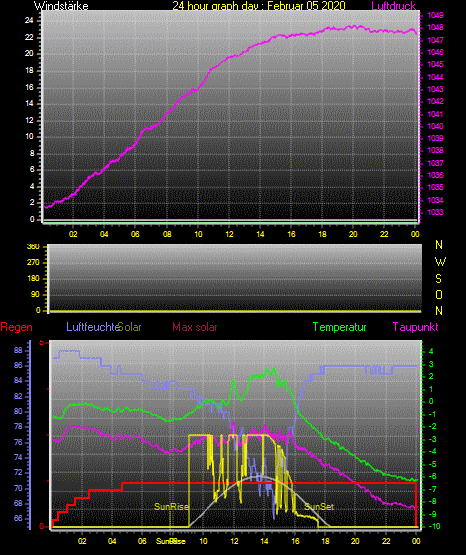Click humidity axis value 66

pos(18,519)
